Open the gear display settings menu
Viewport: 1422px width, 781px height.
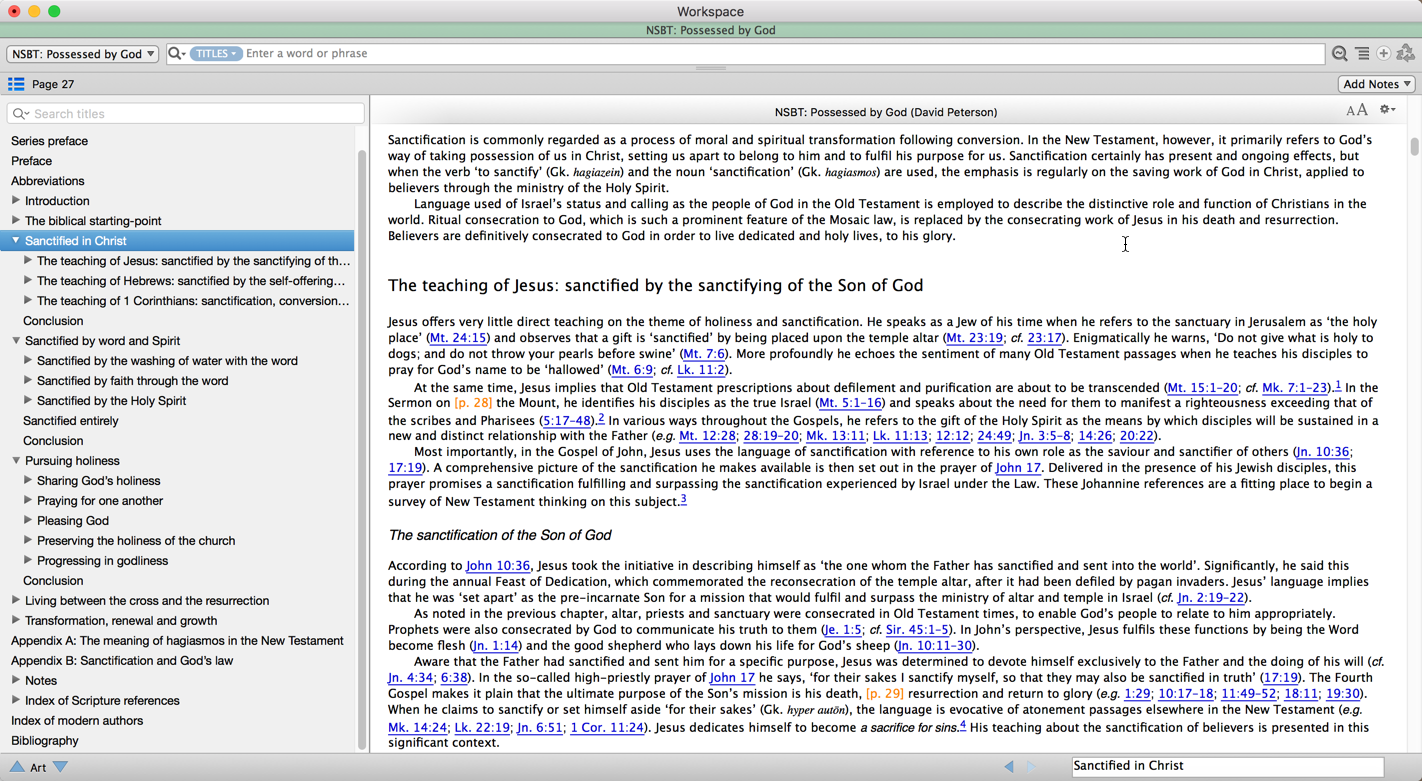[x=1388, y=110]
